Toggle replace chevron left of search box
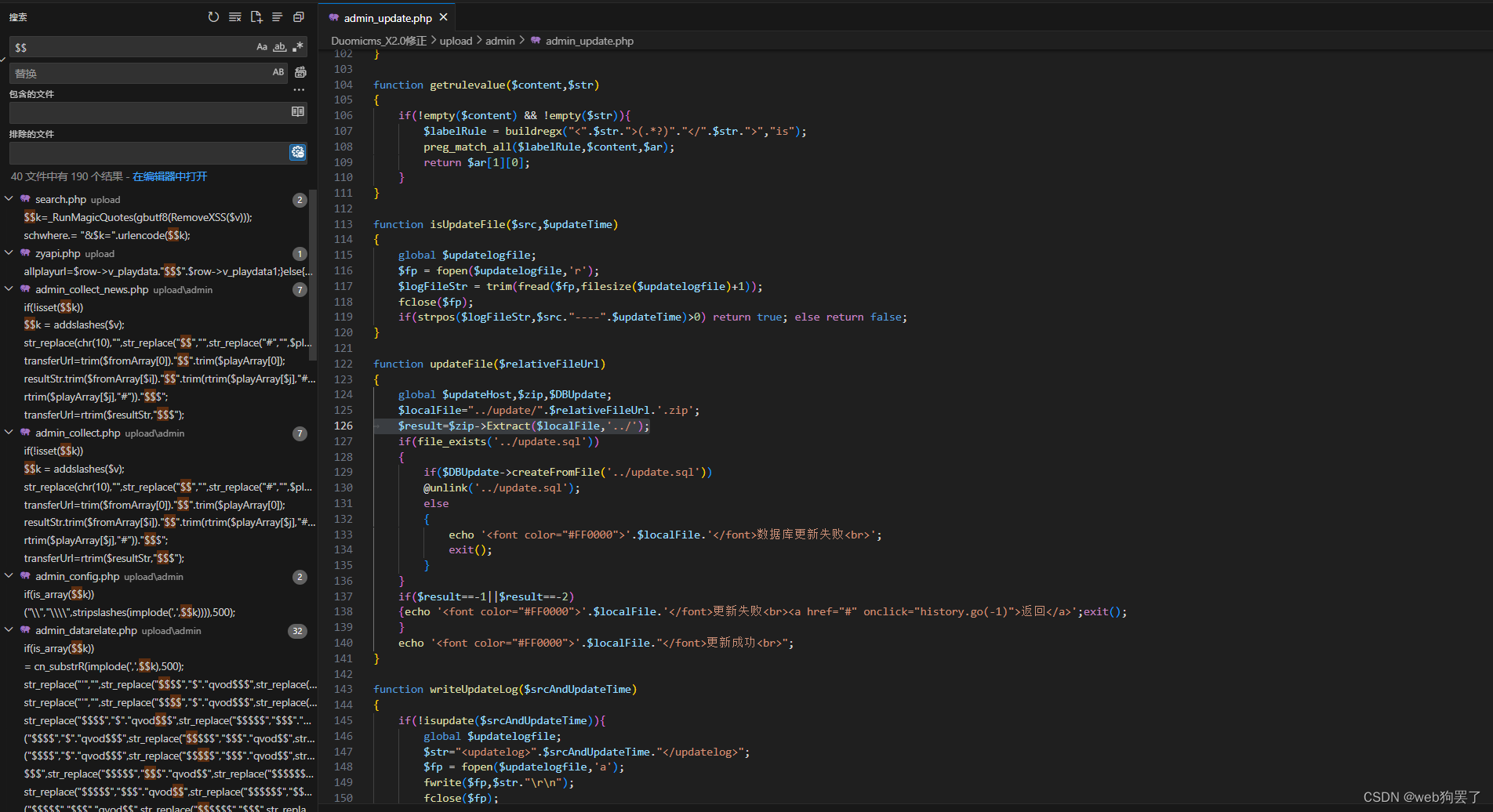Screen dimensions: 1493x812 (x=3, y=60)
